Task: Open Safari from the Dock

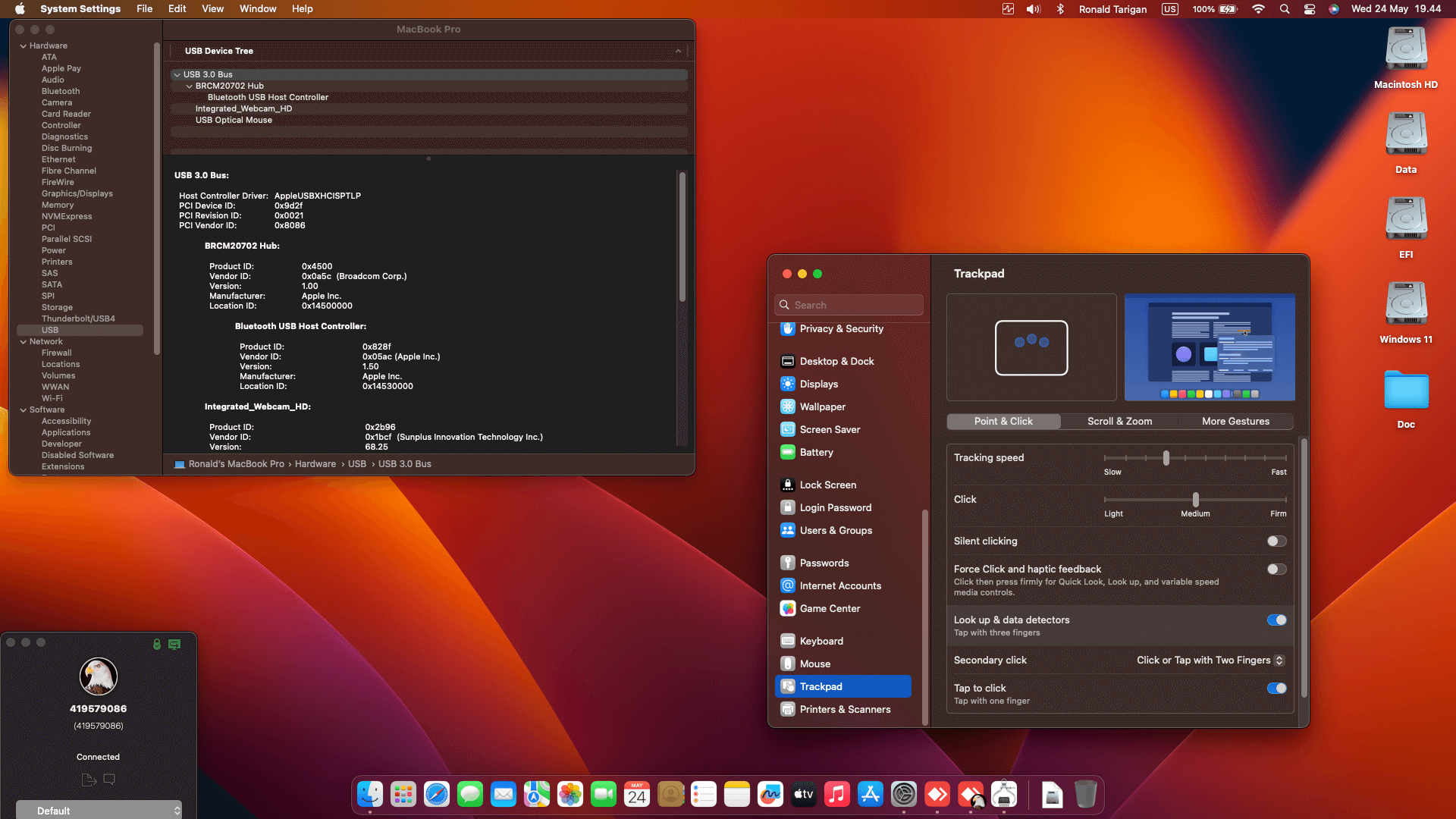Action: [x=437, y=794]
